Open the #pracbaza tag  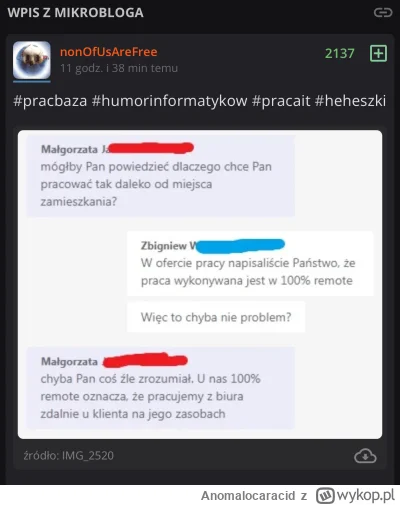(50, 101)
